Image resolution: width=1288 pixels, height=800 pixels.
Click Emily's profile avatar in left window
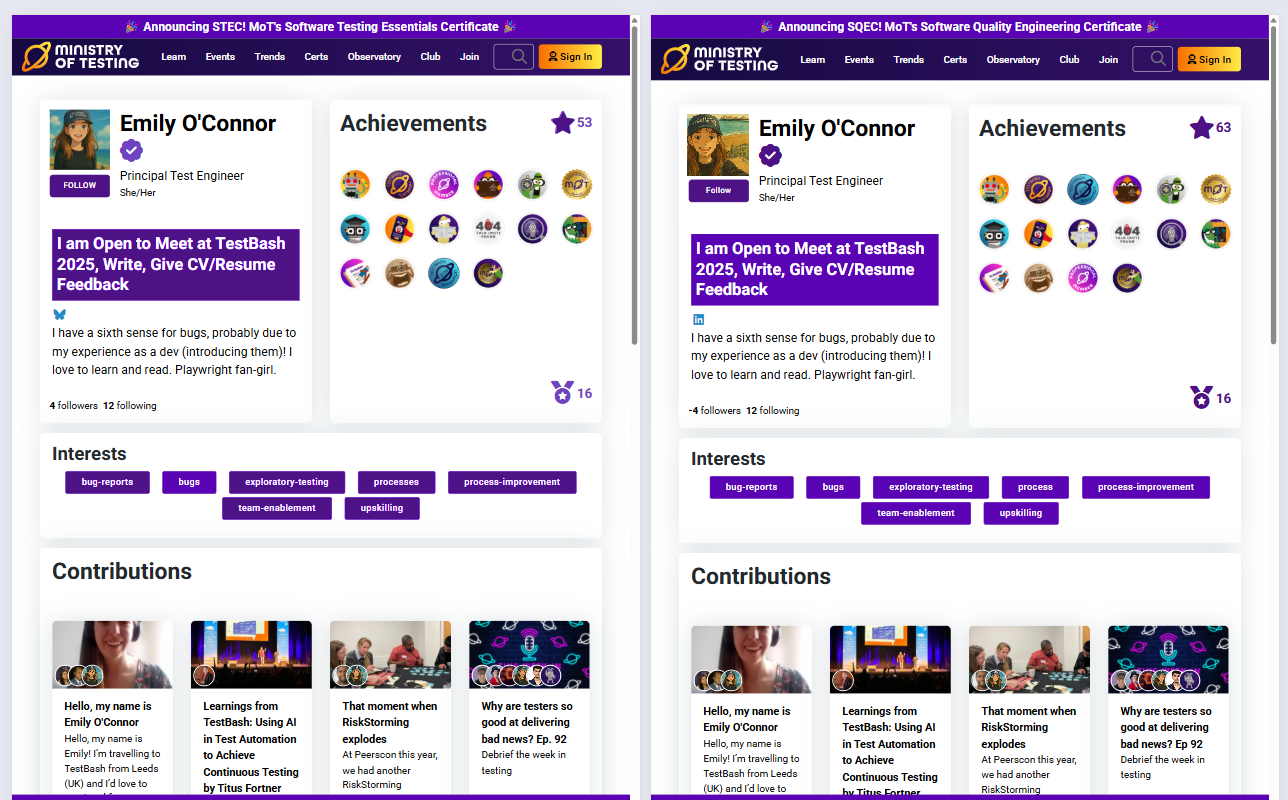80,140
